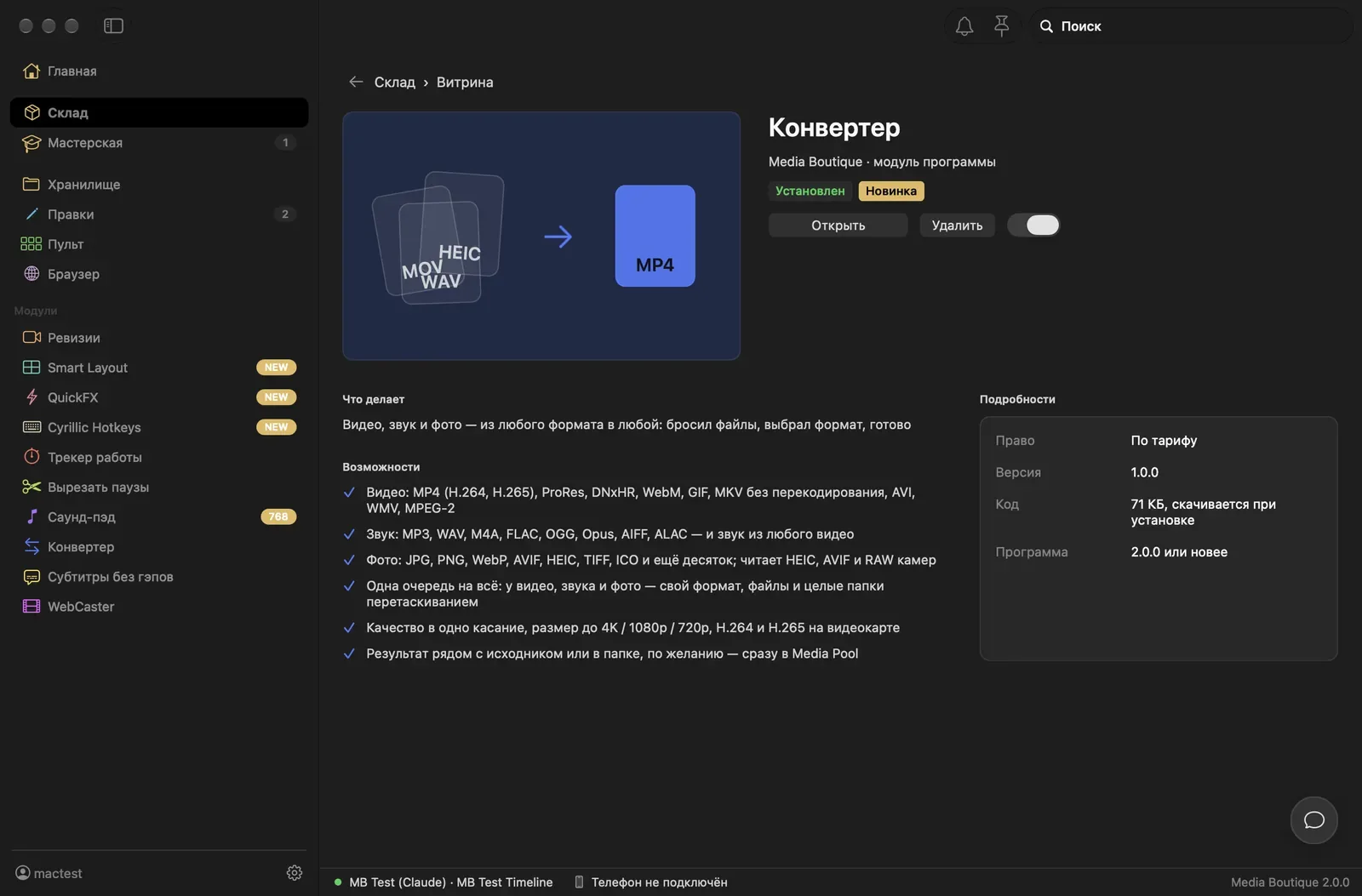The width and height of the screenshot is (1362, 896).
Task: Click Витрина breadcrumb link
Action: [x=465, y=83]
